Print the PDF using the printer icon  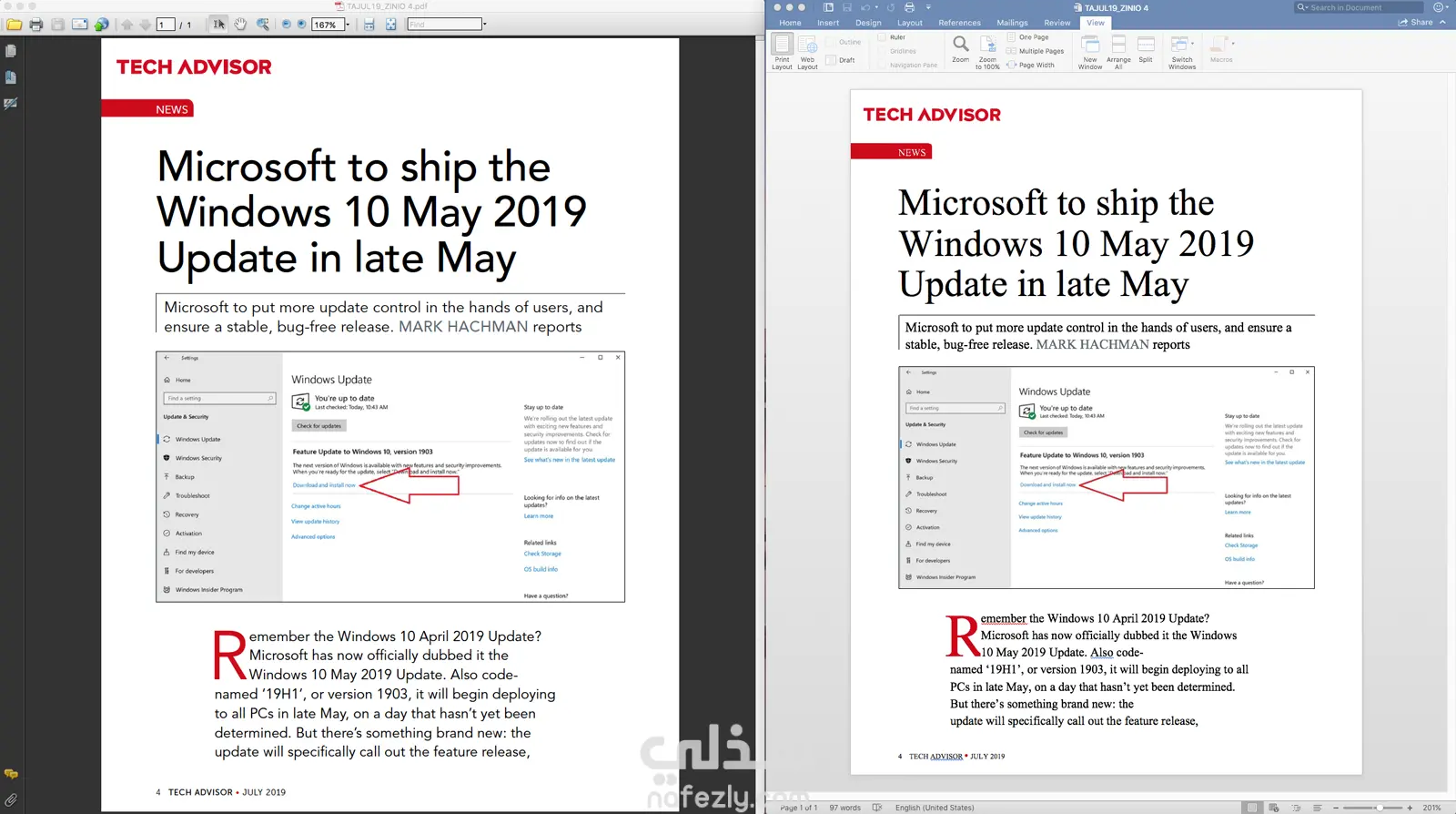(36, 25)
